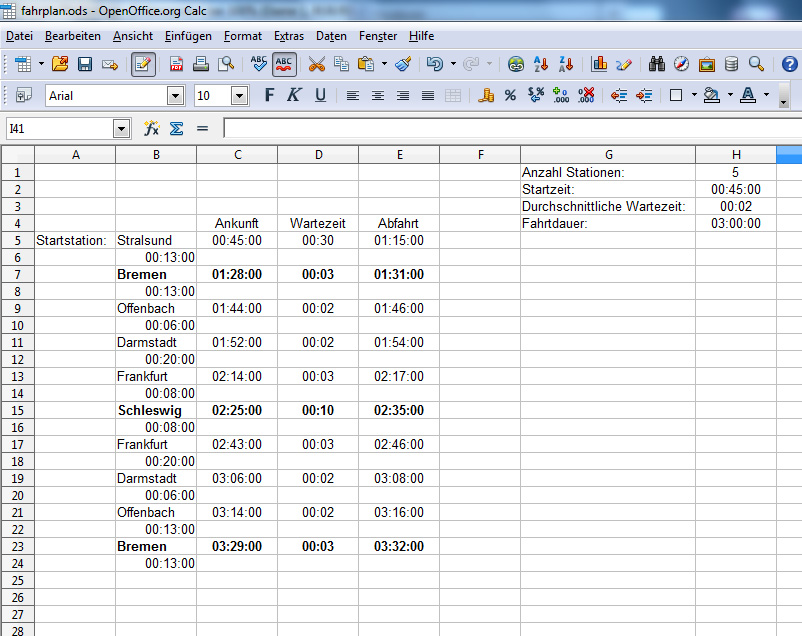The image size is (802, 636).
Task: Toggle bold formatting
Action: point(268,96)
